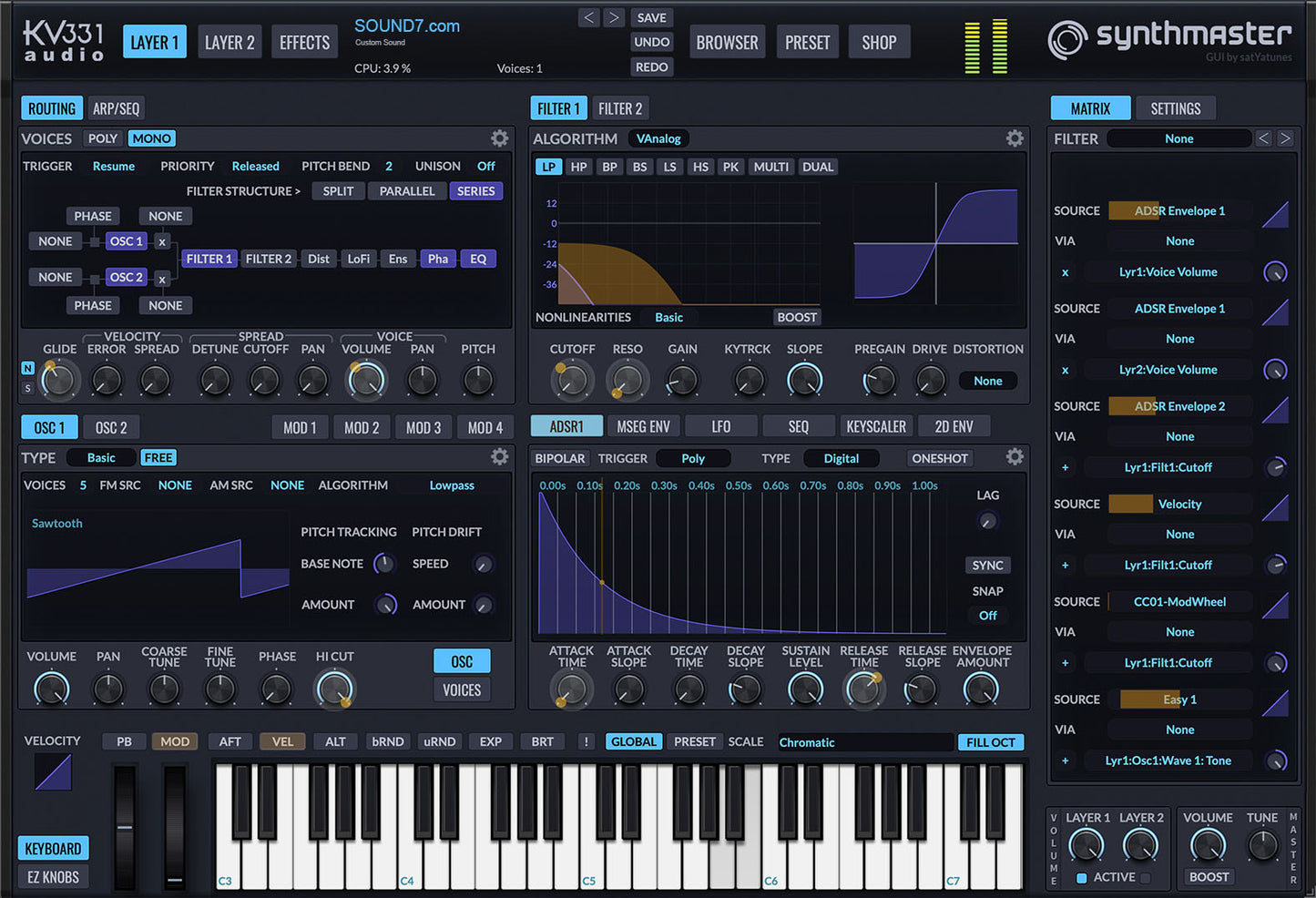Toggle the BIPOLAR envelope option

click(x=559, y=458)
